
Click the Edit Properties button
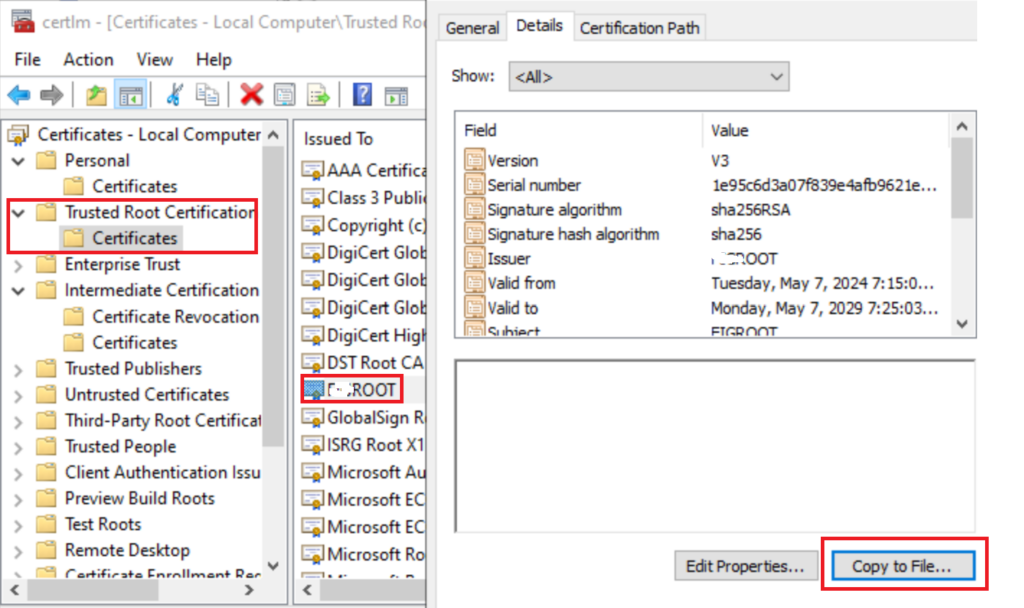[x=745, y=566]
